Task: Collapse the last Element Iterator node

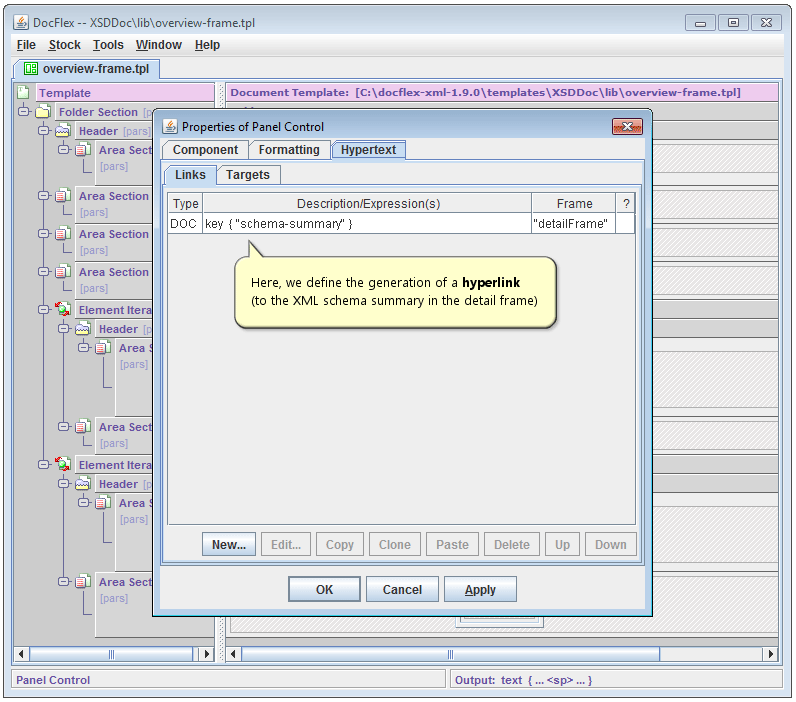Action: point(44,465)
